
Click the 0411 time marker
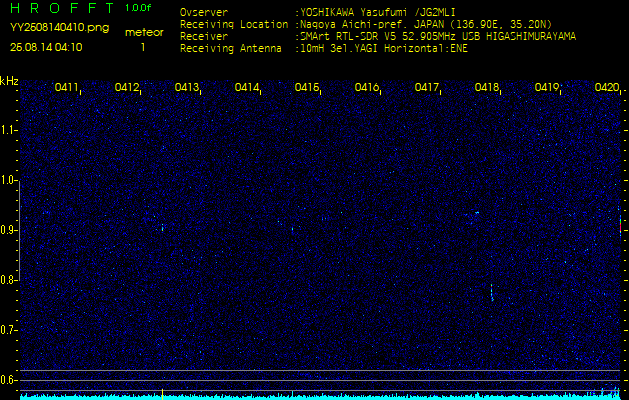(x=66, y=87)
